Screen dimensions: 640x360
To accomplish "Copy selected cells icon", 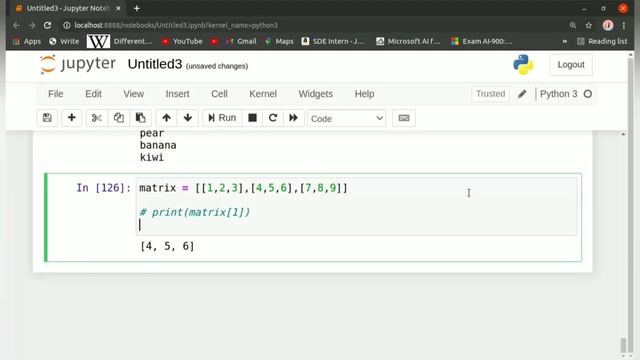I will click(119, 118).
